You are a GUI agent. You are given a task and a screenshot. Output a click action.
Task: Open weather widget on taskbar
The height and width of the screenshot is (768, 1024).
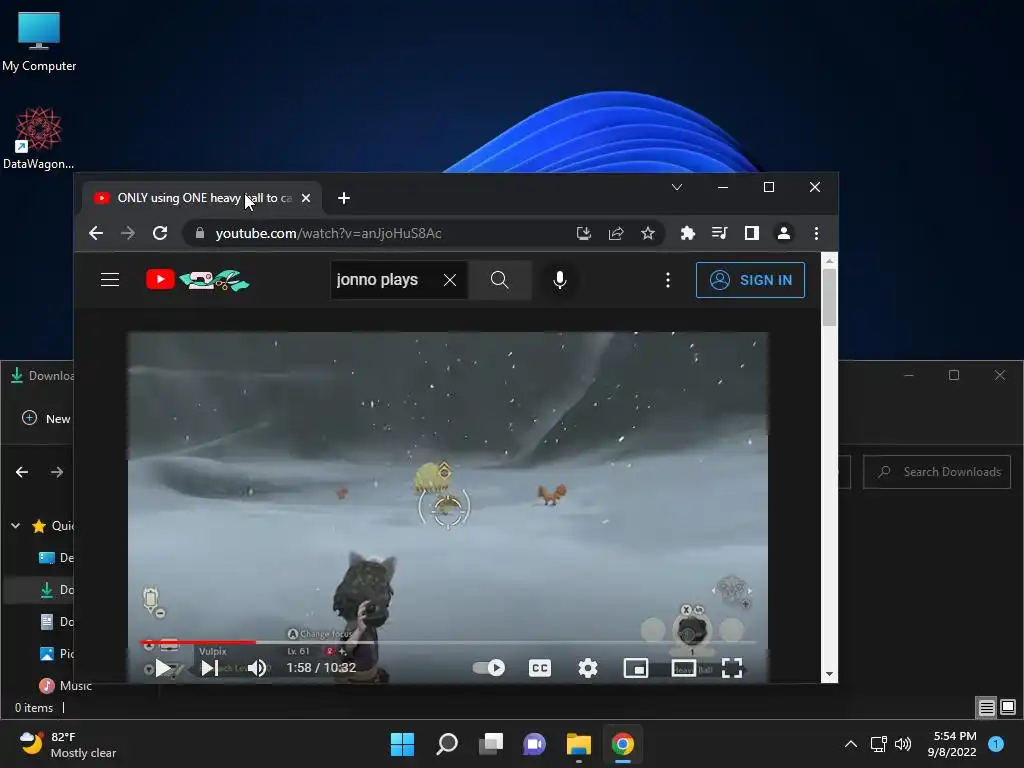pyautogui.click(x=67, y=744)
